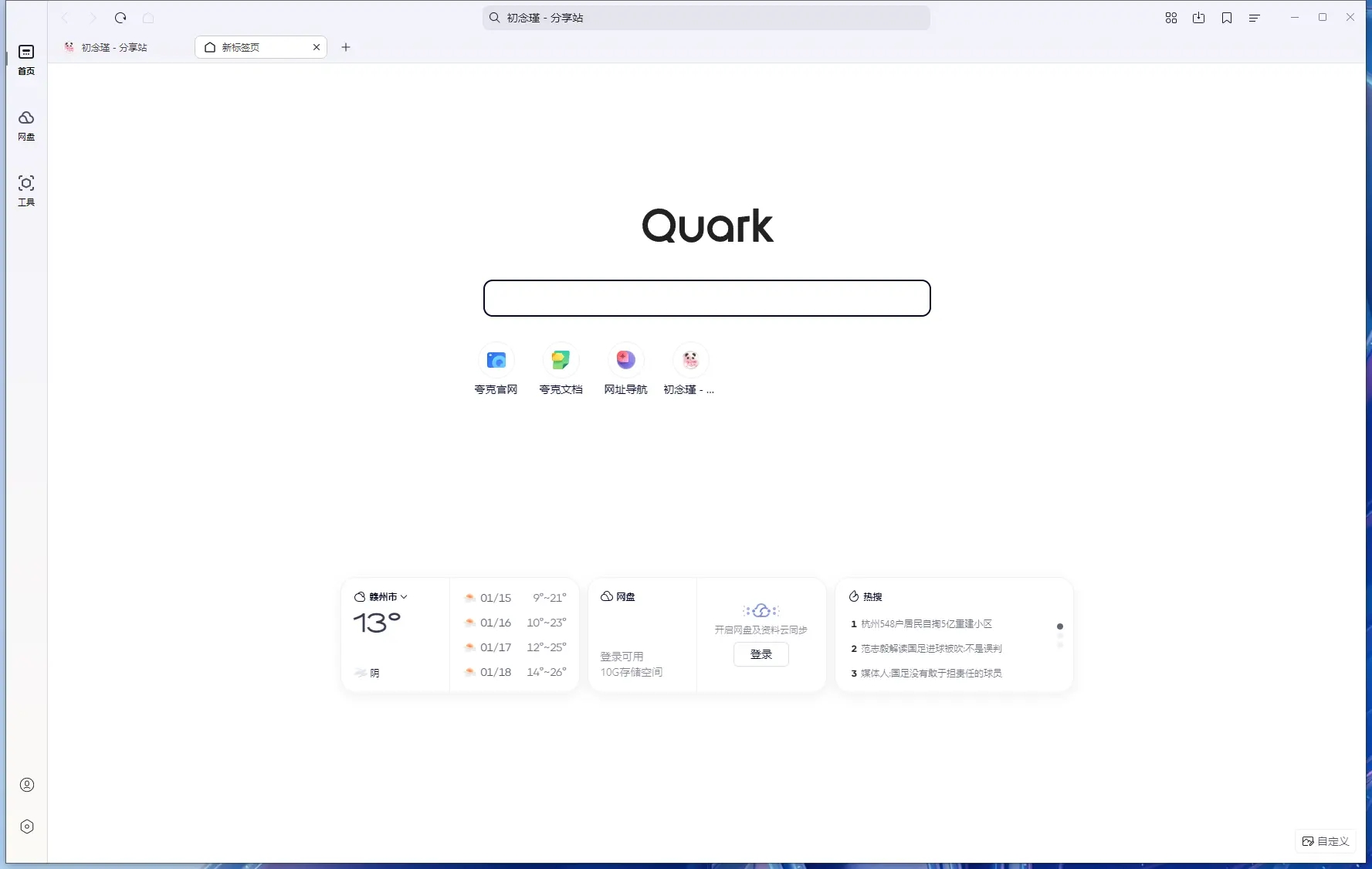Click the 01/18 forecast row
1372x869 pixels.
pyautogui.click(x=515, y=672)
